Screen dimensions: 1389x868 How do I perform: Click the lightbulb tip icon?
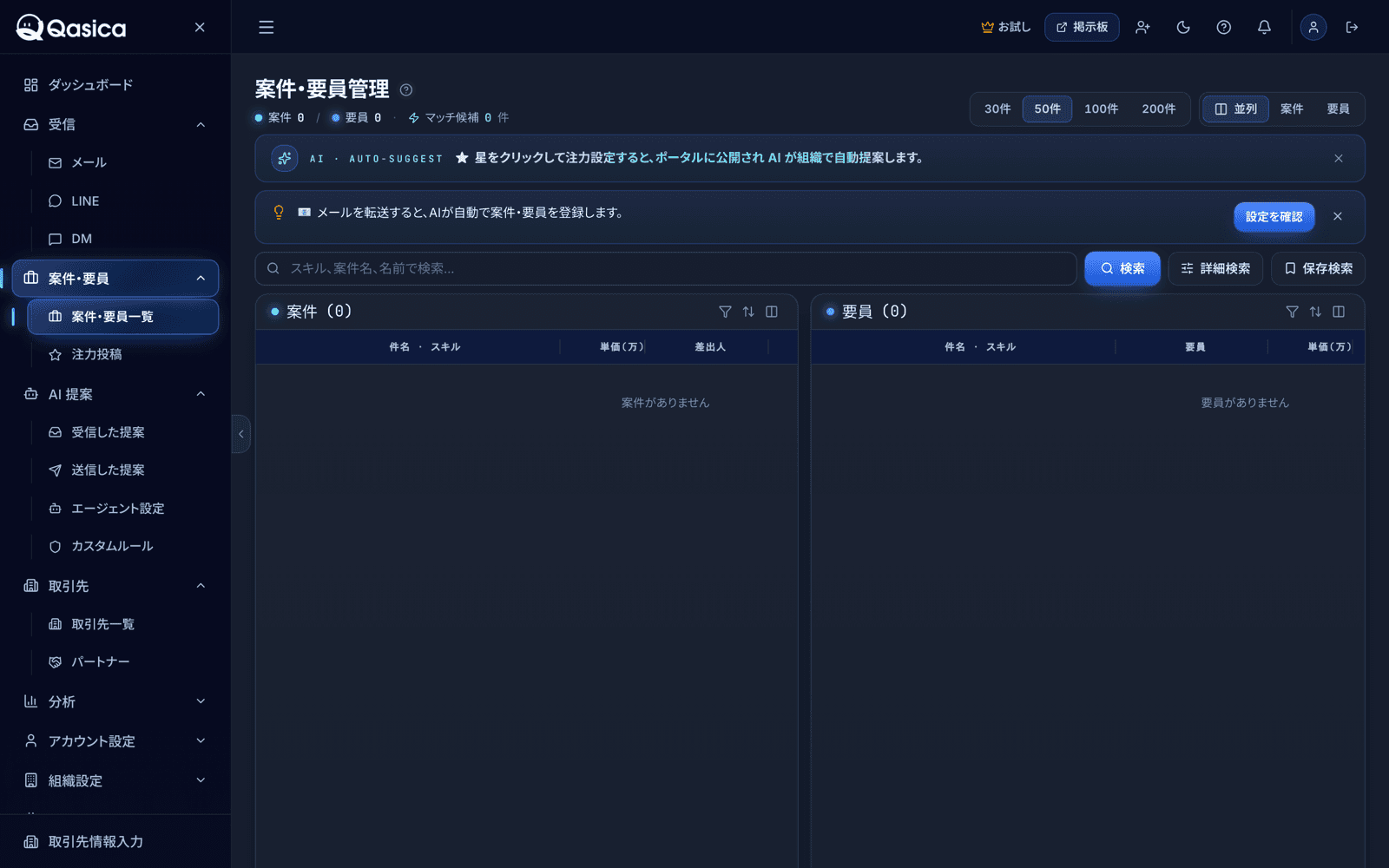click(279, 213)
